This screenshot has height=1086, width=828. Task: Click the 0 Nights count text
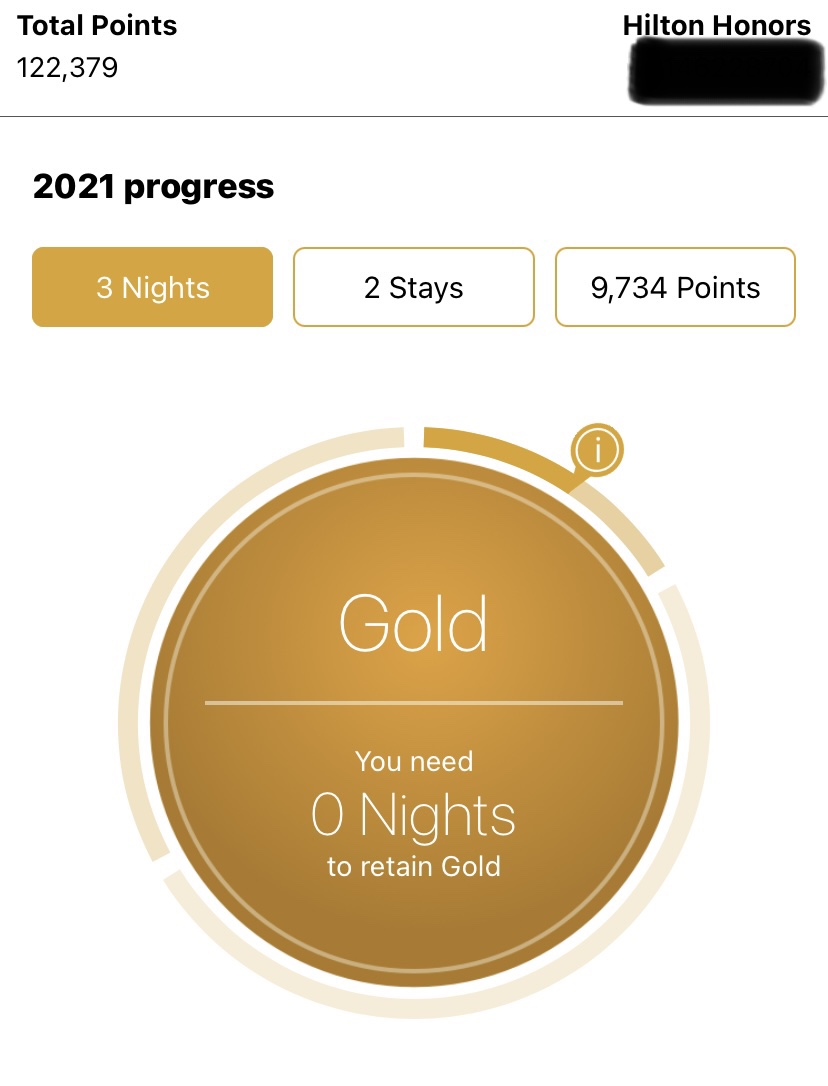[x=414, y=815]
